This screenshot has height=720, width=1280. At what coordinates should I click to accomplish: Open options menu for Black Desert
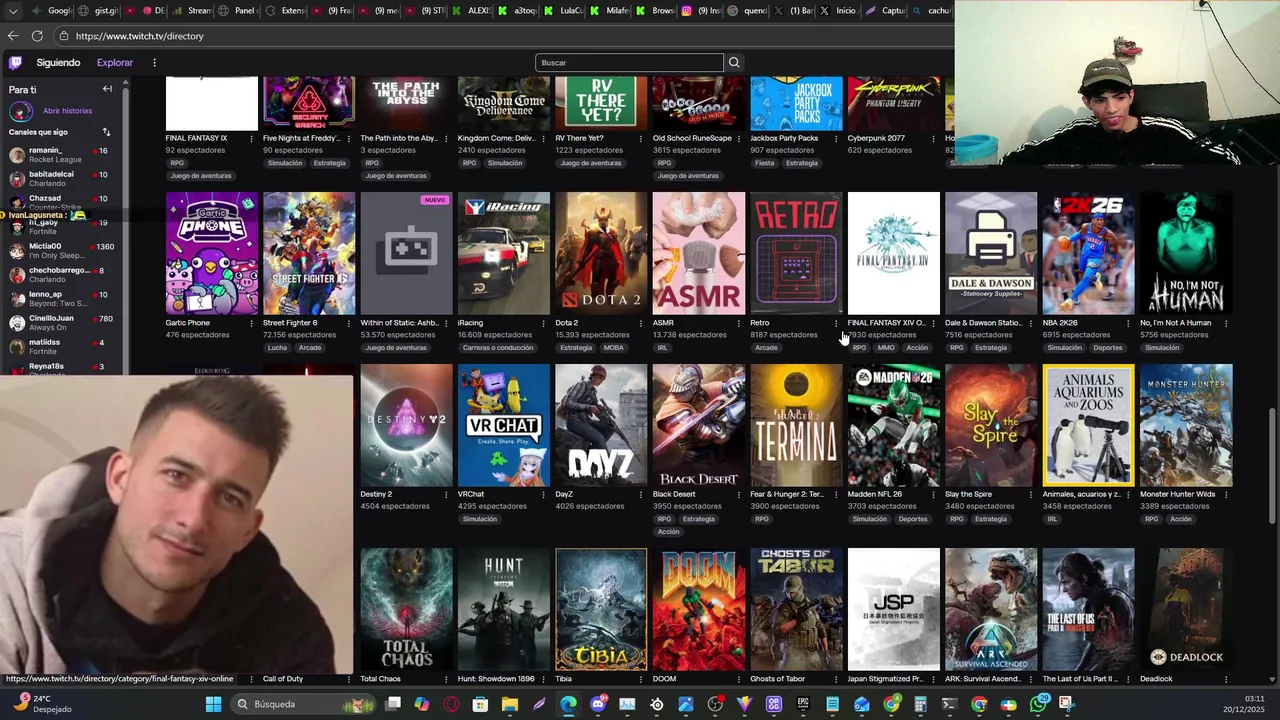click(739, 494)
